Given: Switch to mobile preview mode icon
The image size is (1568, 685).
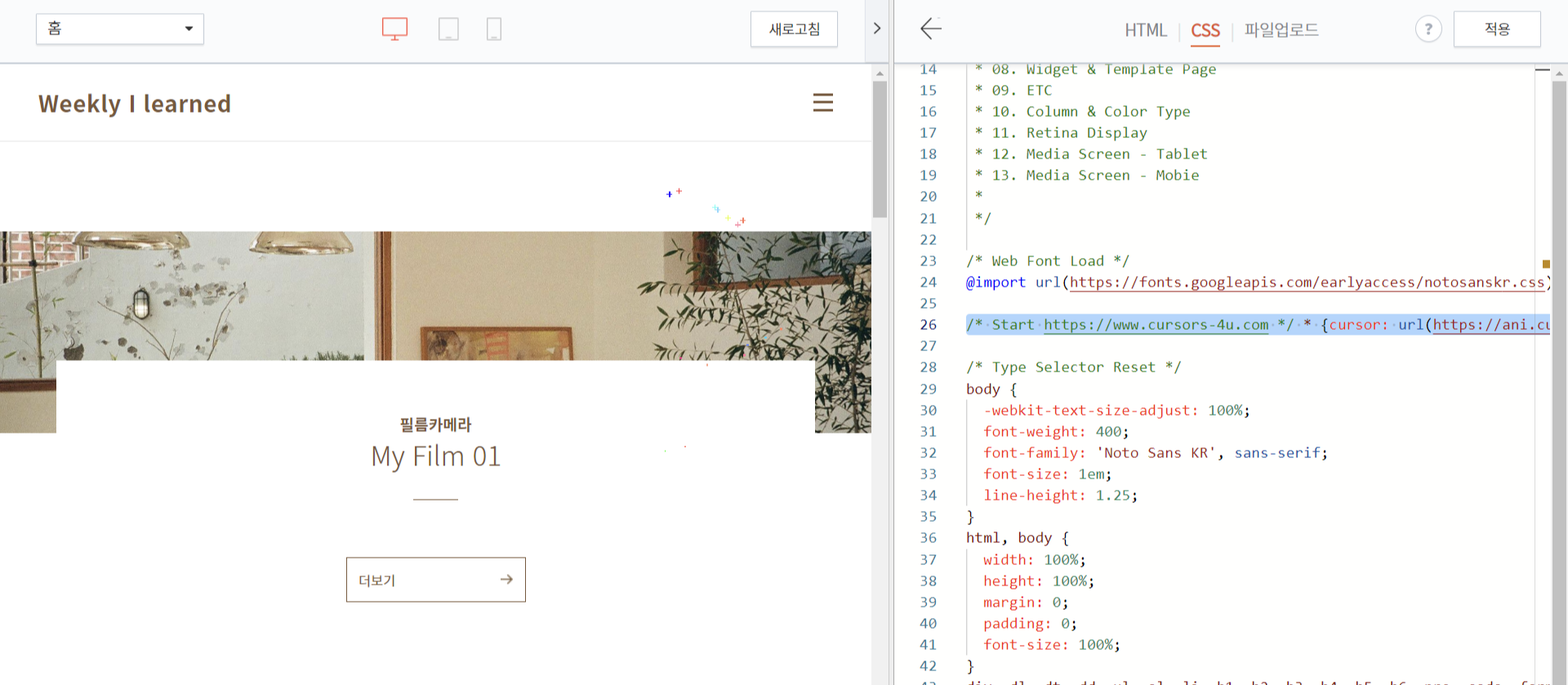Looking at the screenshot, I should pos(494,29).
